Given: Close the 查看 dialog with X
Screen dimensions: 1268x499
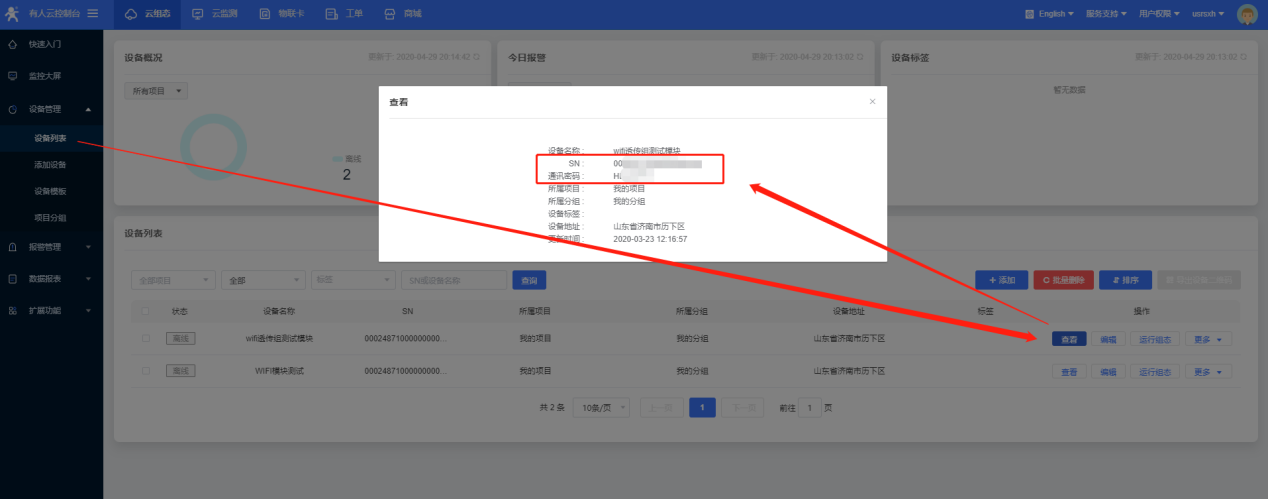Looking at the screenshot, I should [x=872, y=101].
